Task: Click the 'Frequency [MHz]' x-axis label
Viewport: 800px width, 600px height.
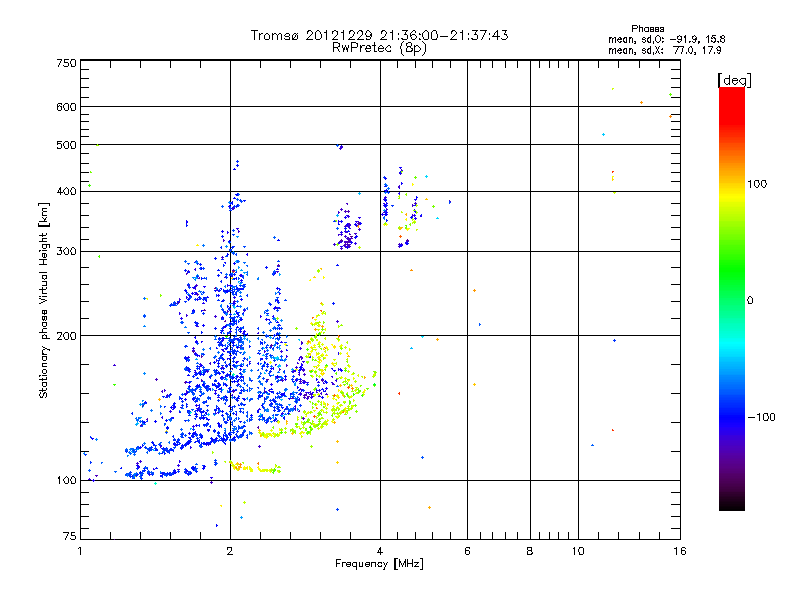Action: pos(379,564)
